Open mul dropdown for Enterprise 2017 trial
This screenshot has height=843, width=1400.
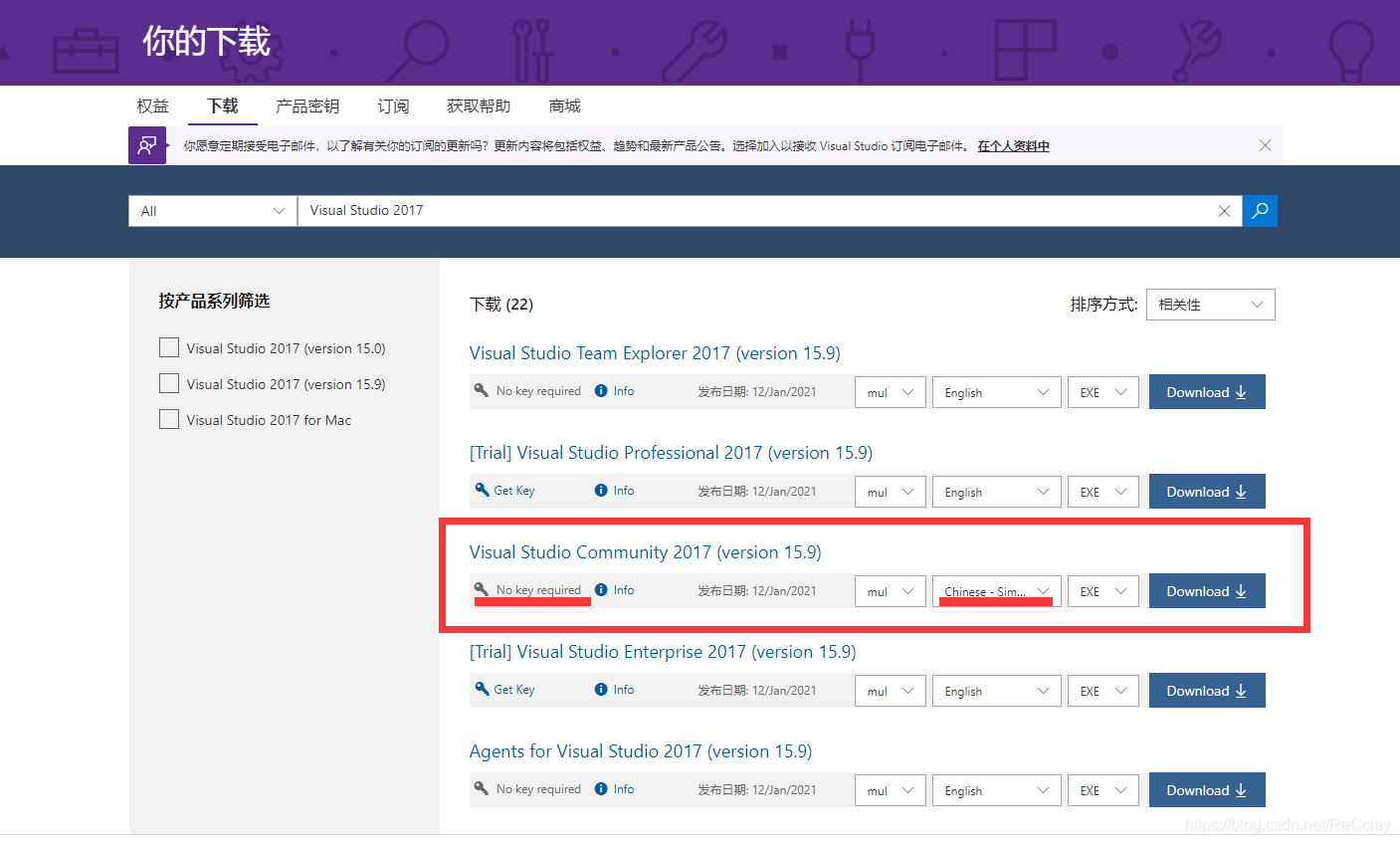point(891,691)
